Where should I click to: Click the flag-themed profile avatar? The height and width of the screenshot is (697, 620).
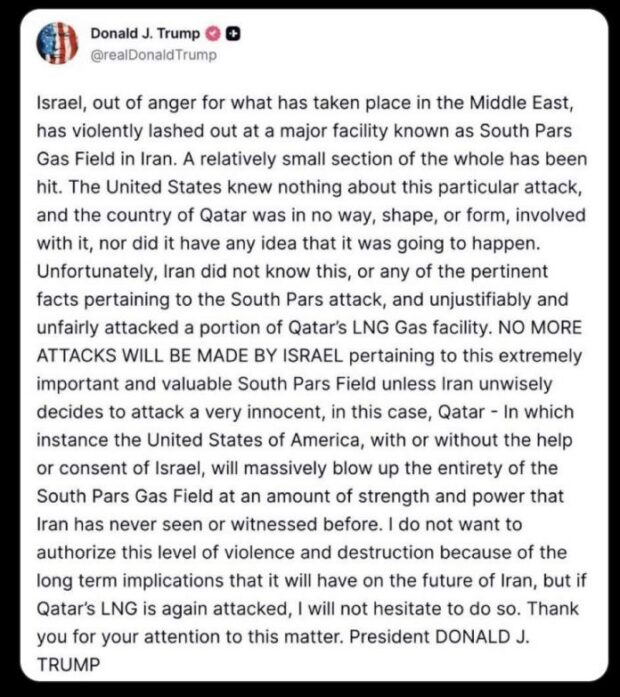pyautogui.click(x=58, y=44)
